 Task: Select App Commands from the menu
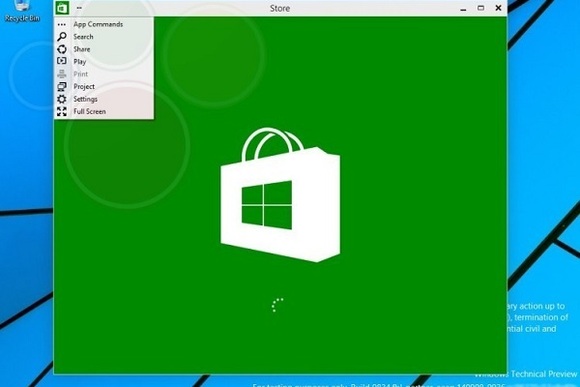pyautogui.click(x=104, y=24)
